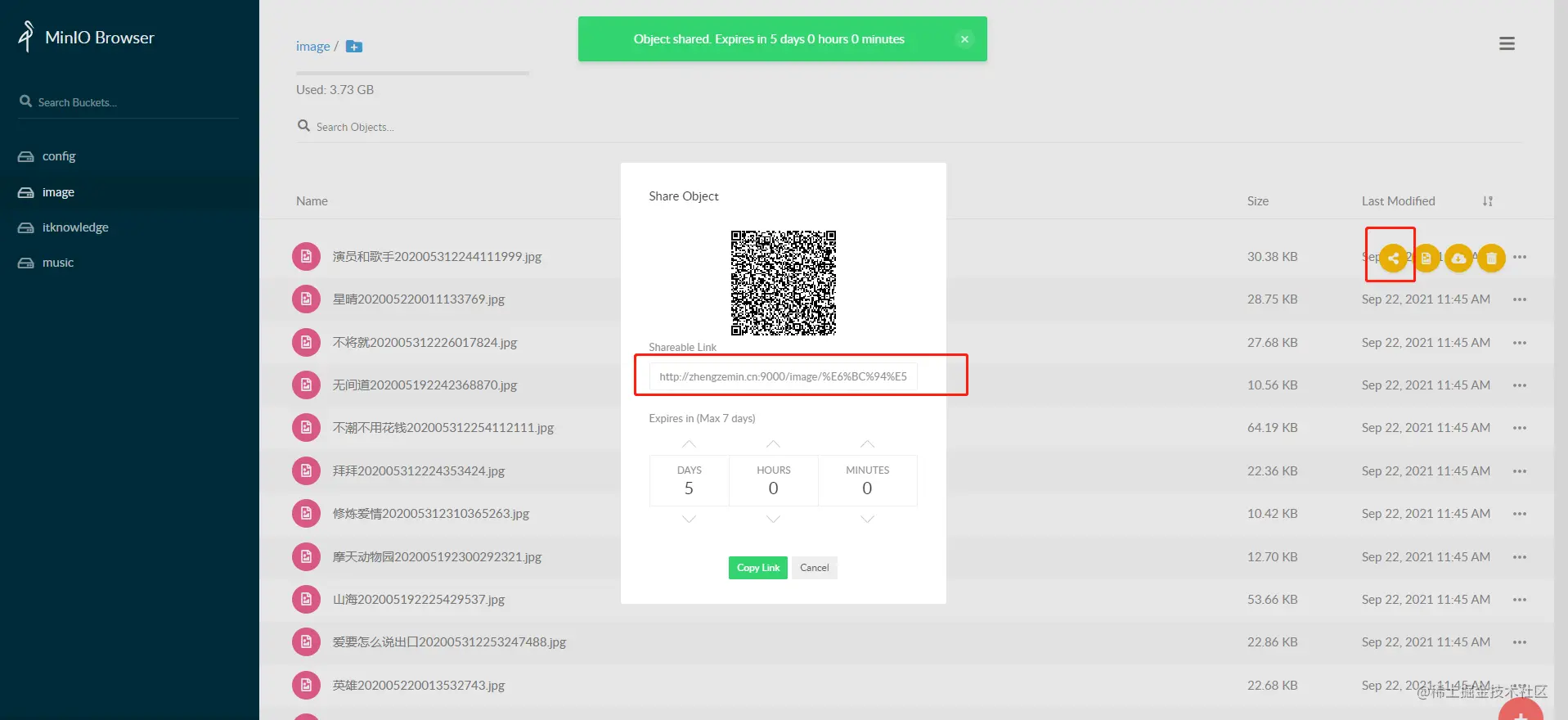
Task: Sort by the Last Modified column header
Action: tap(1398, 201)
